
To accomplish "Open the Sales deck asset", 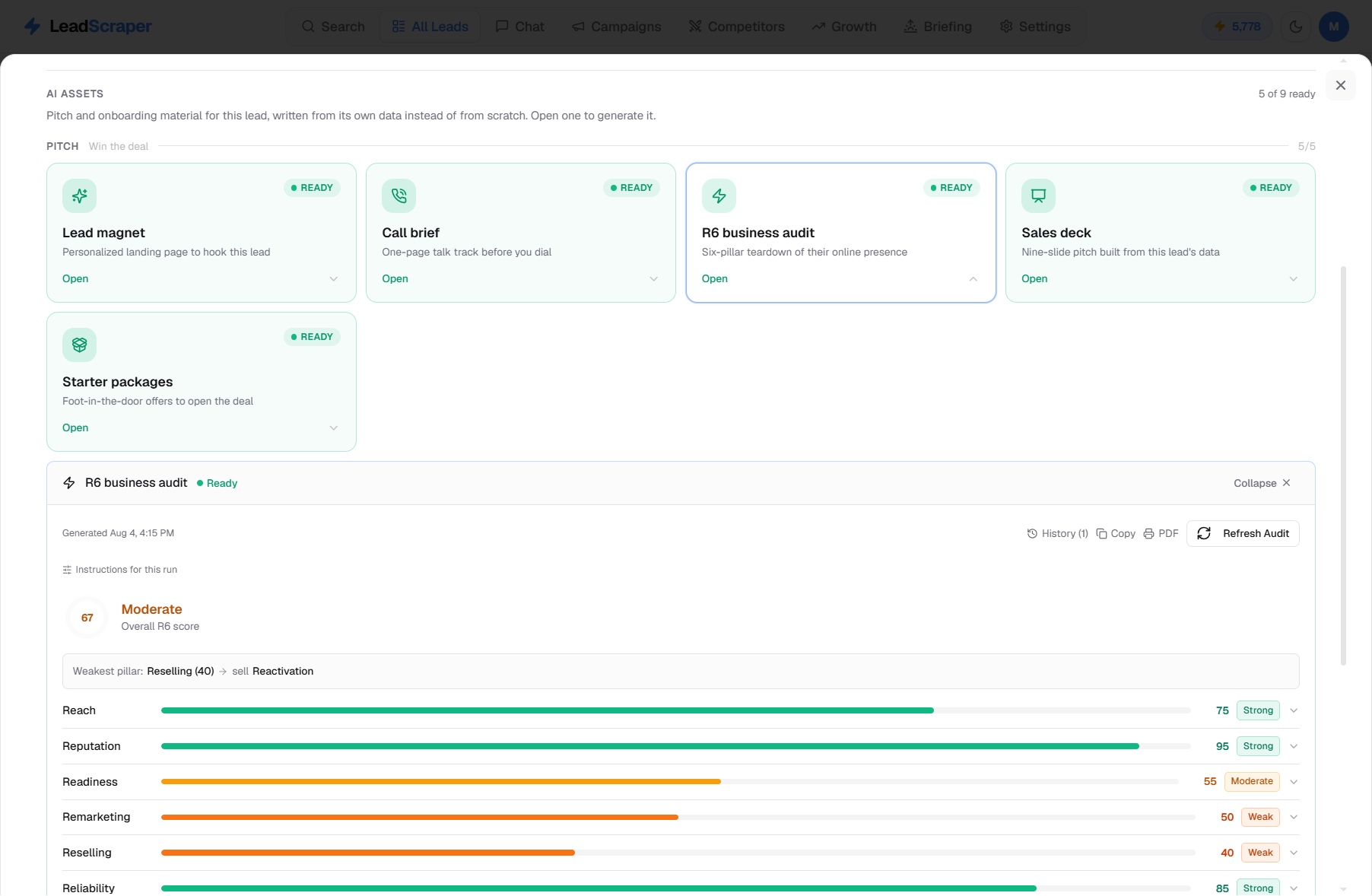I will pos(1034,279).
